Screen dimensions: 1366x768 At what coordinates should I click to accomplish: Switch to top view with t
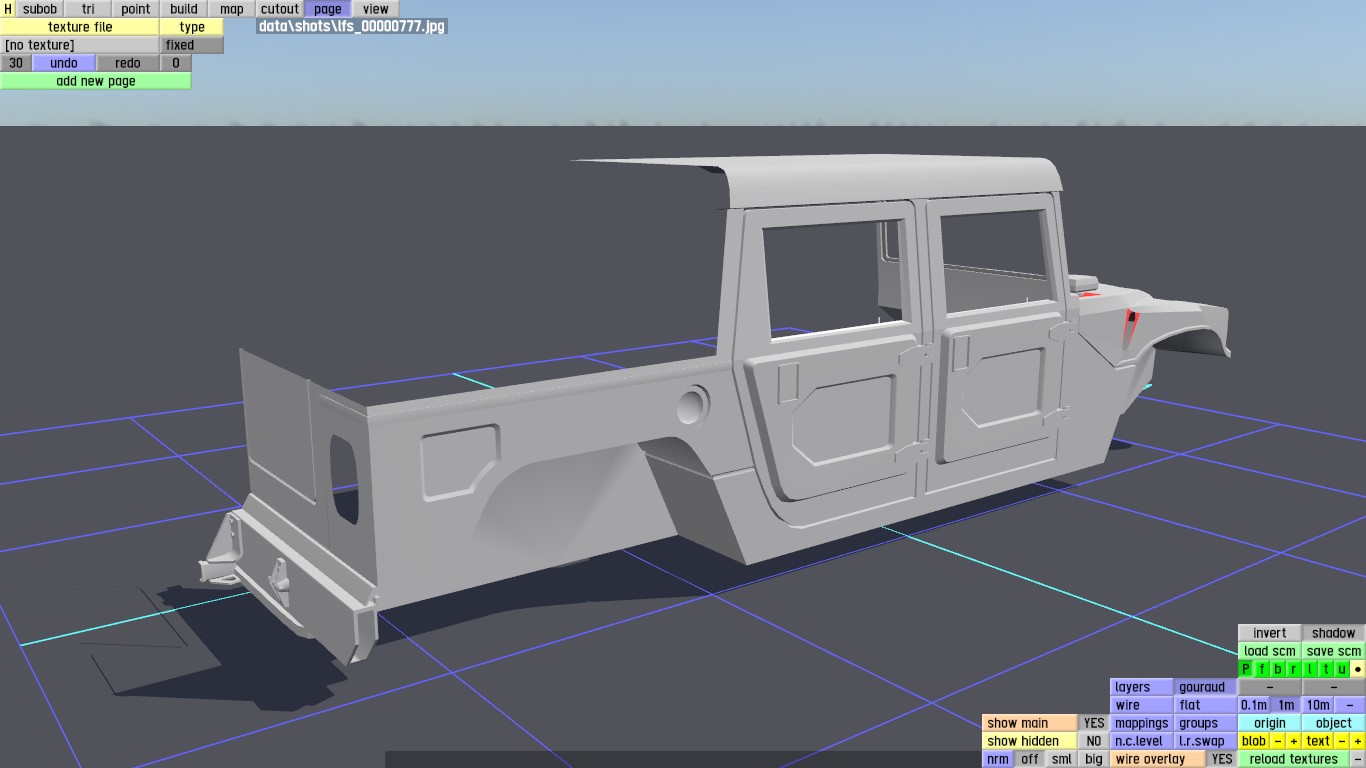(x=1326, y=669)
